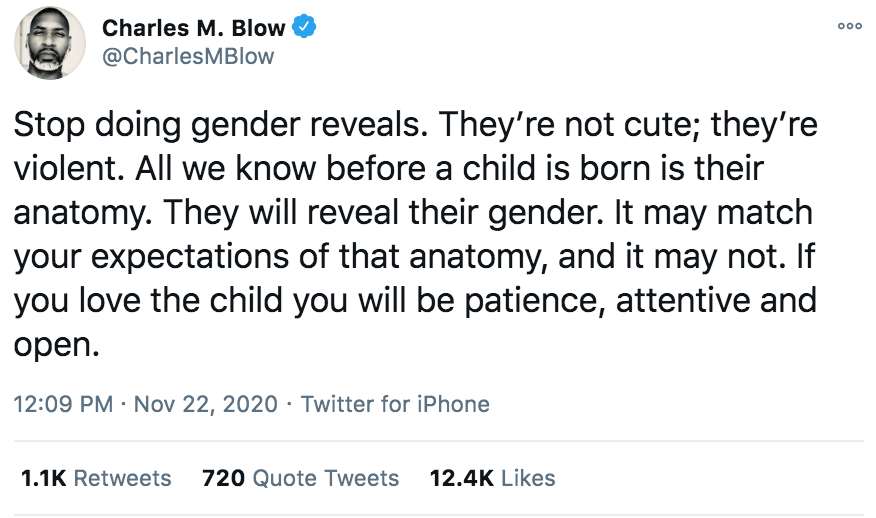
Task: Click the "720" quote tweet count number
Action: (x=224, y=478)
